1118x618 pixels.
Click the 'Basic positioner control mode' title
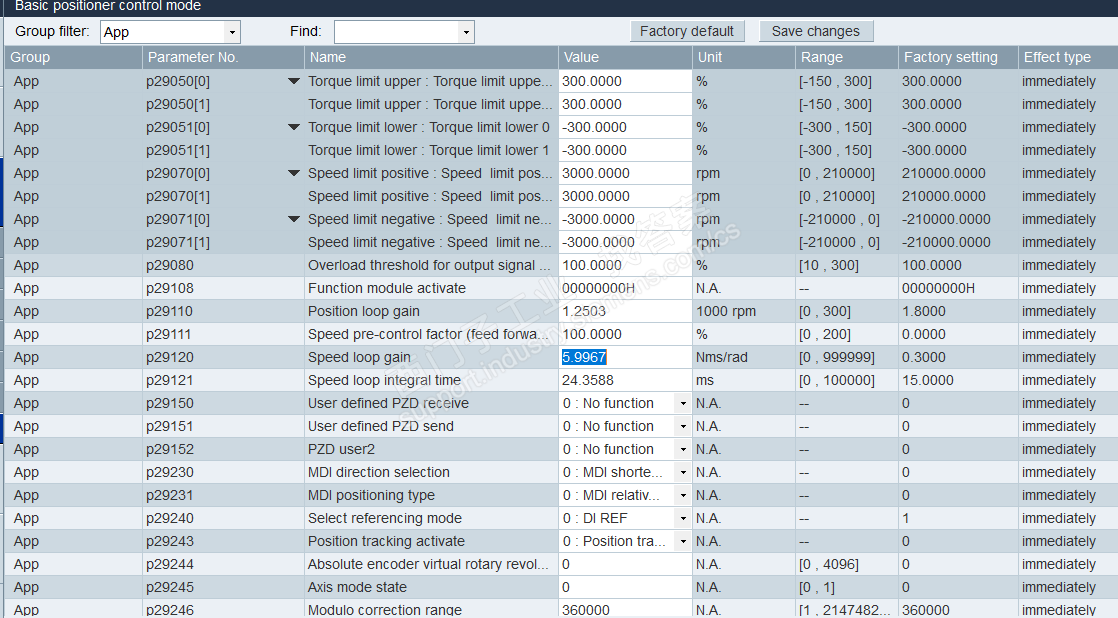pyautogui.click(x=108, y=6)
